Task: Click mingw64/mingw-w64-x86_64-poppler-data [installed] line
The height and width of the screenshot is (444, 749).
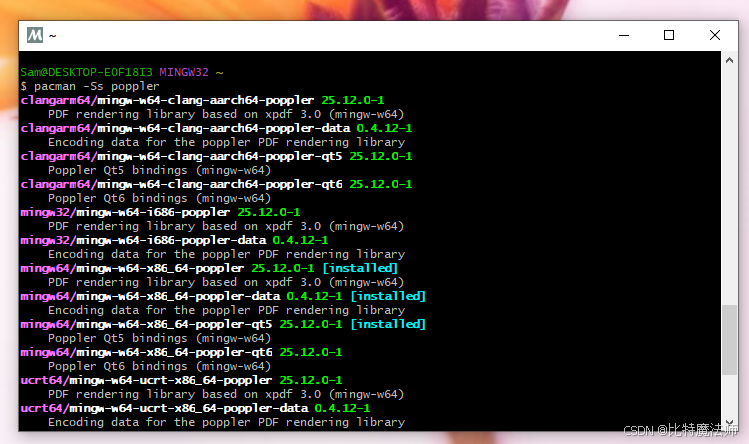Action: 223,296
